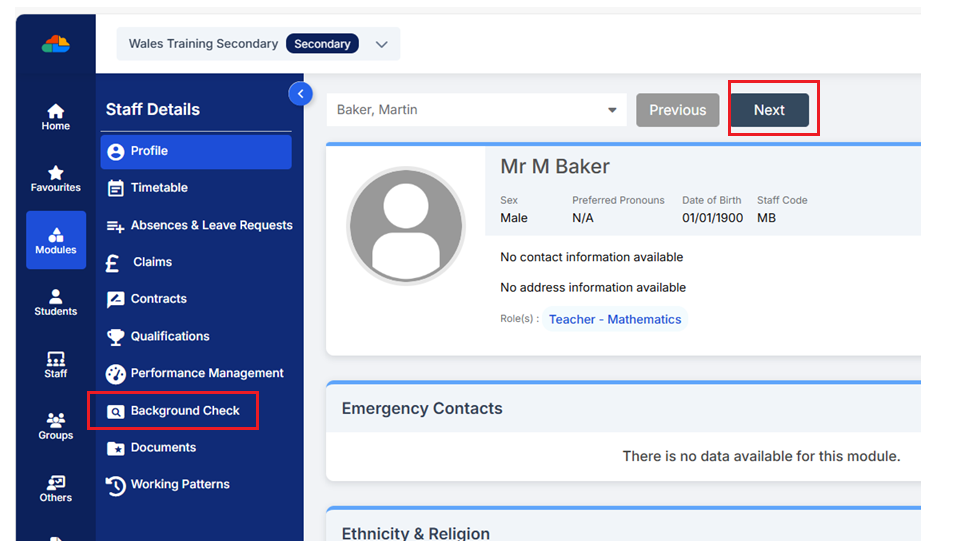Open Favourites star icon
The height and width of the screenshot is (558, 968).
tap(55, 179)
